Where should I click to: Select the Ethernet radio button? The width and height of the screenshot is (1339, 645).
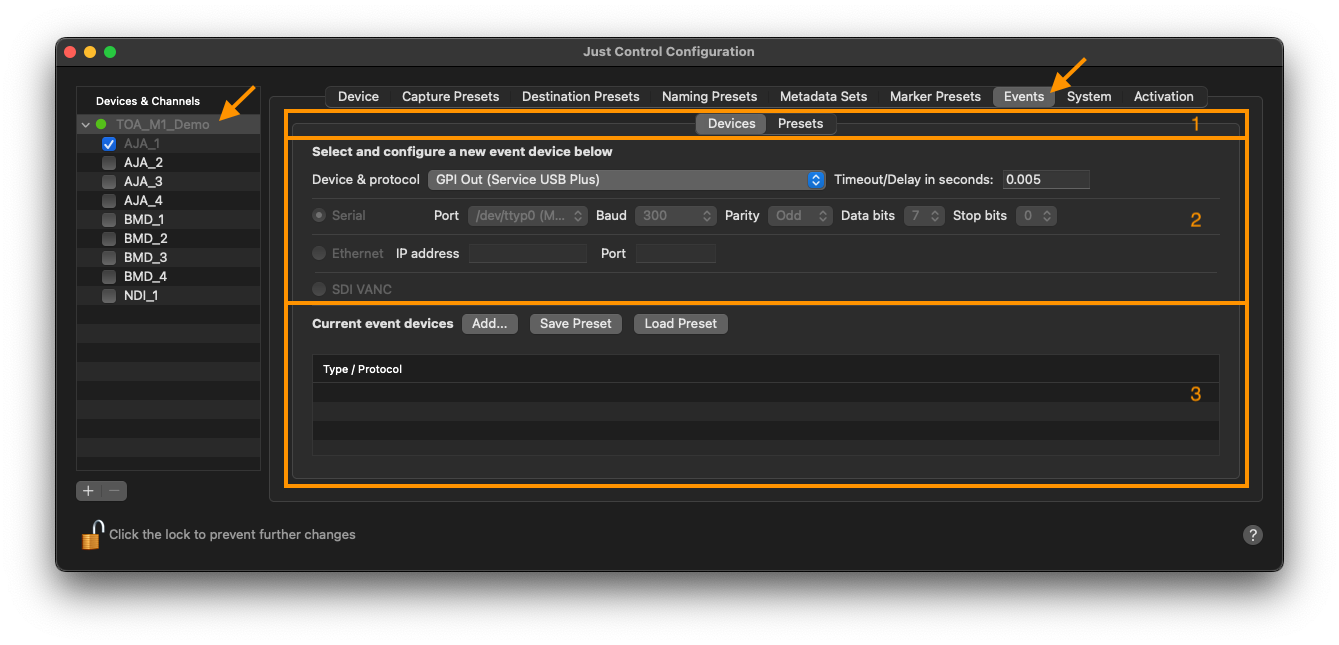coord(319,254)
